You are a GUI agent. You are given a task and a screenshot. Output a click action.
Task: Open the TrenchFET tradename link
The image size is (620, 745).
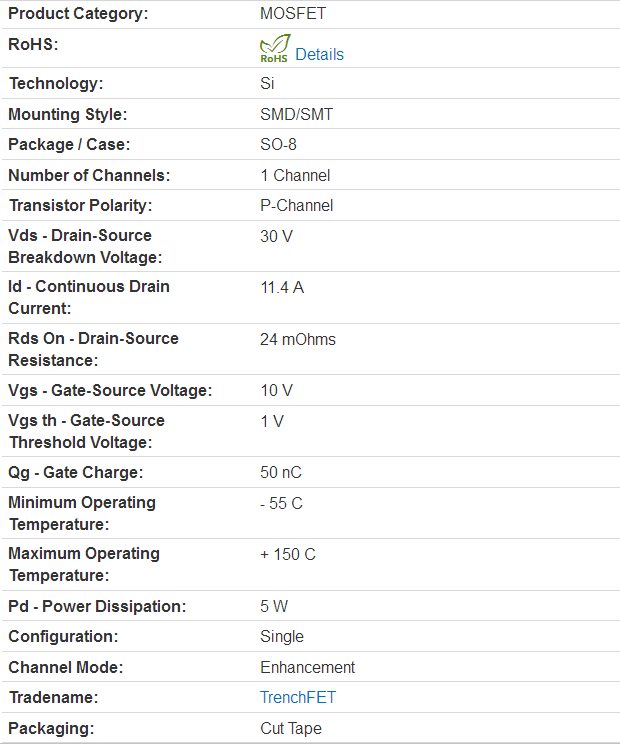point(298,697)
